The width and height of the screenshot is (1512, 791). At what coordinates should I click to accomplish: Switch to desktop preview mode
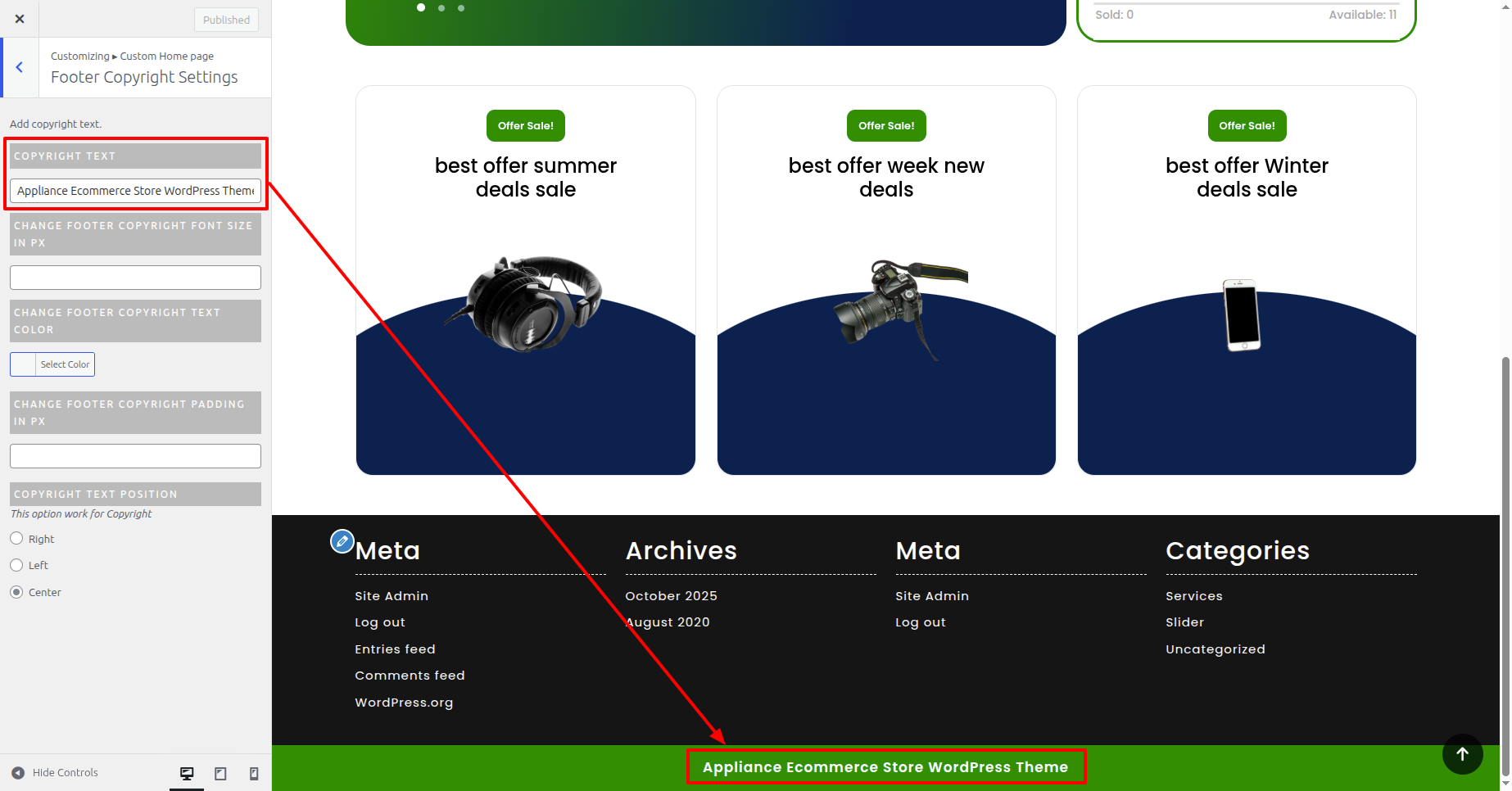187,774
